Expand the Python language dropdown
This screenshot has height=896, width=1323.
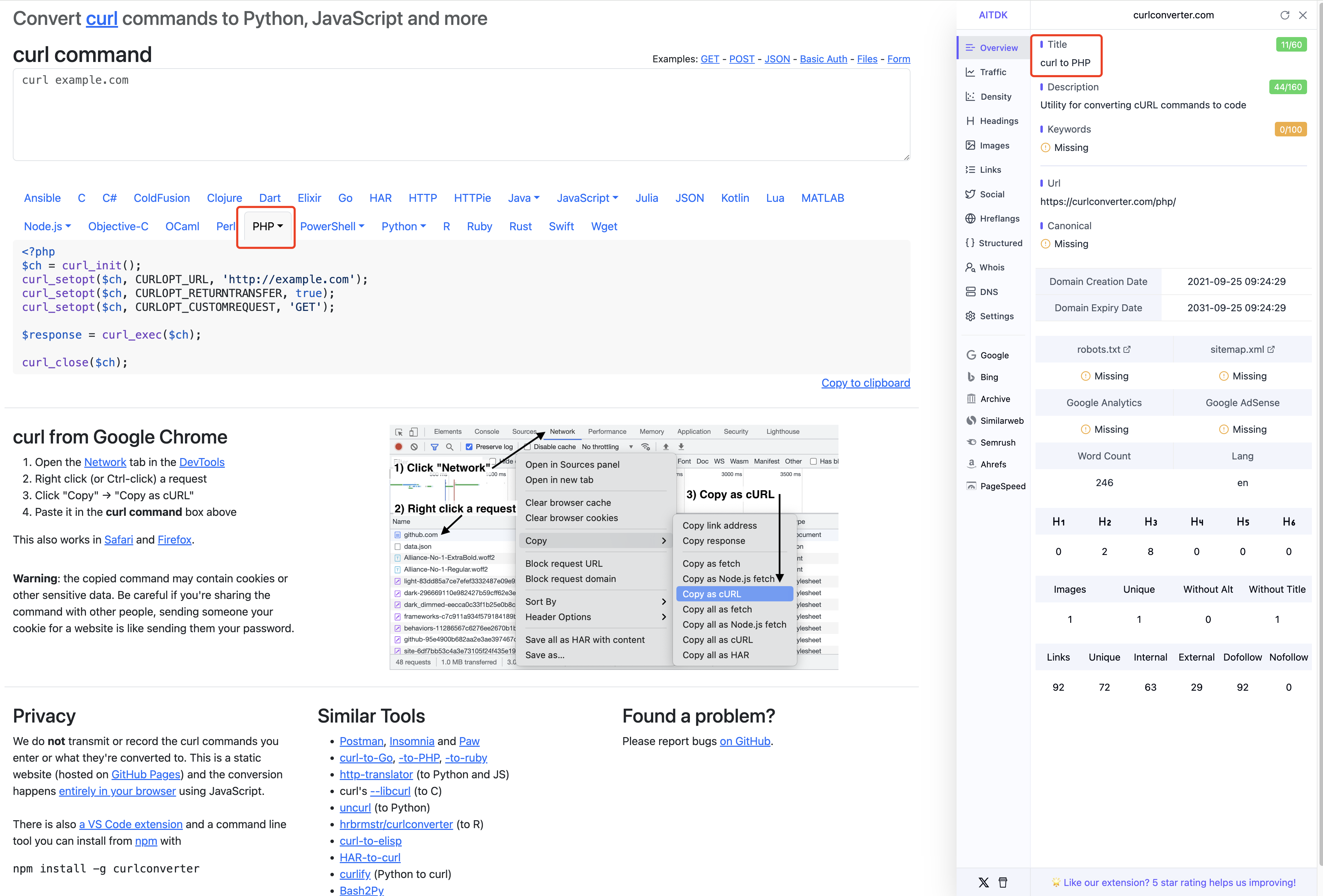coord(403,226)
